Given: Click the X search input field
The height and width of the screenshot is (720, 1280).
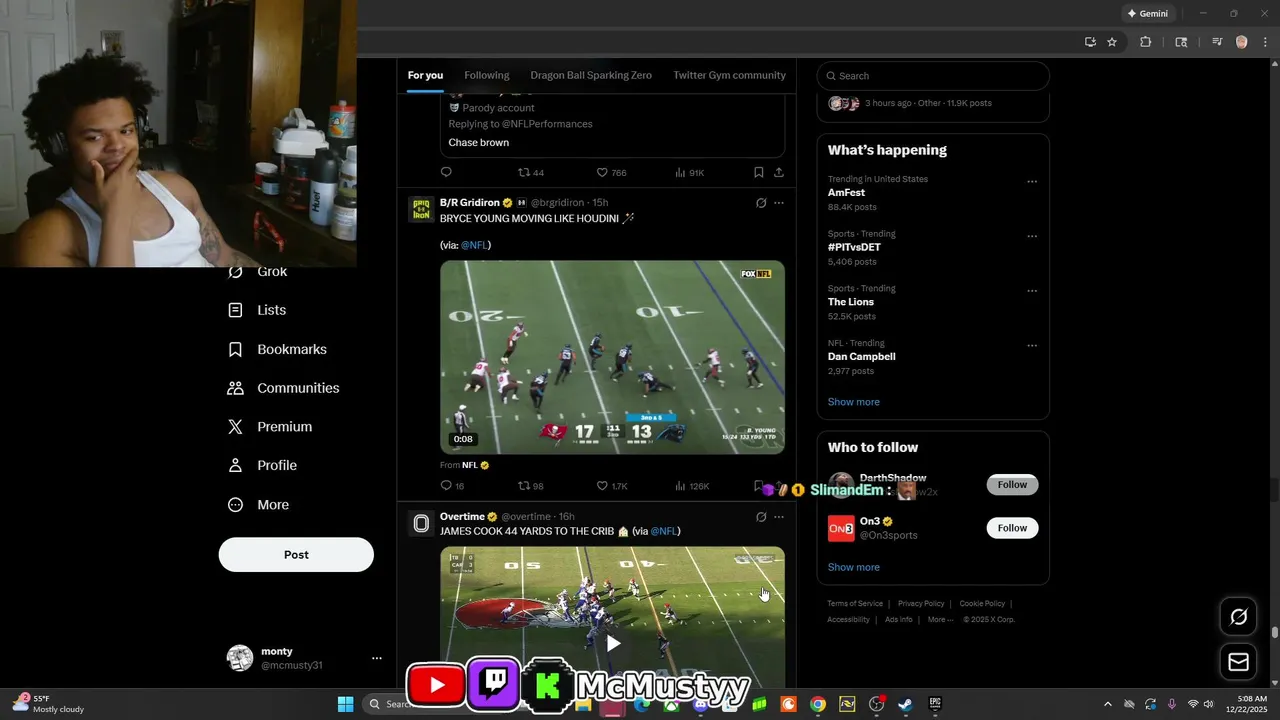Looking at the screenshot, I should click(933, 76).
